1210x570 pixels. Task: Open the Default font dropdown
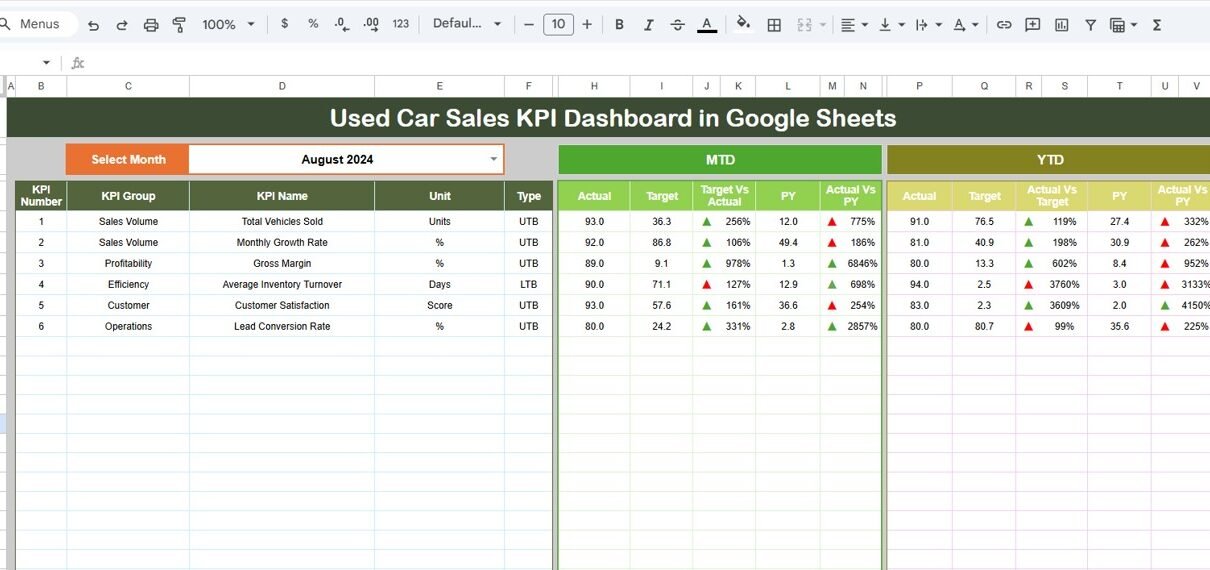pyautogui.click(x=467, y=24)
